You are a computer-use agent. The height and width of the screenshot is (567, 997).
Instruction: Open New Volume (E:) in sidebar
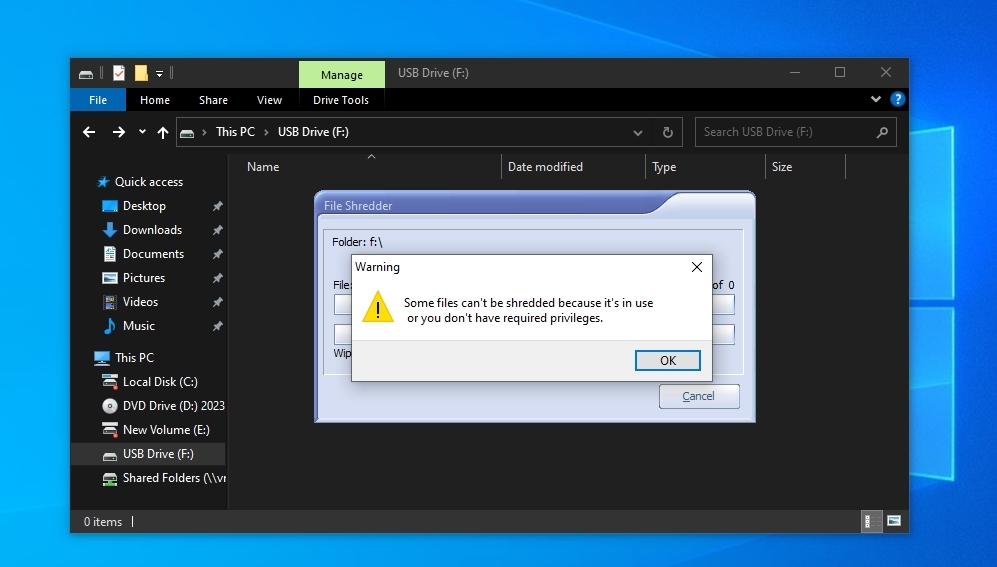166,430
